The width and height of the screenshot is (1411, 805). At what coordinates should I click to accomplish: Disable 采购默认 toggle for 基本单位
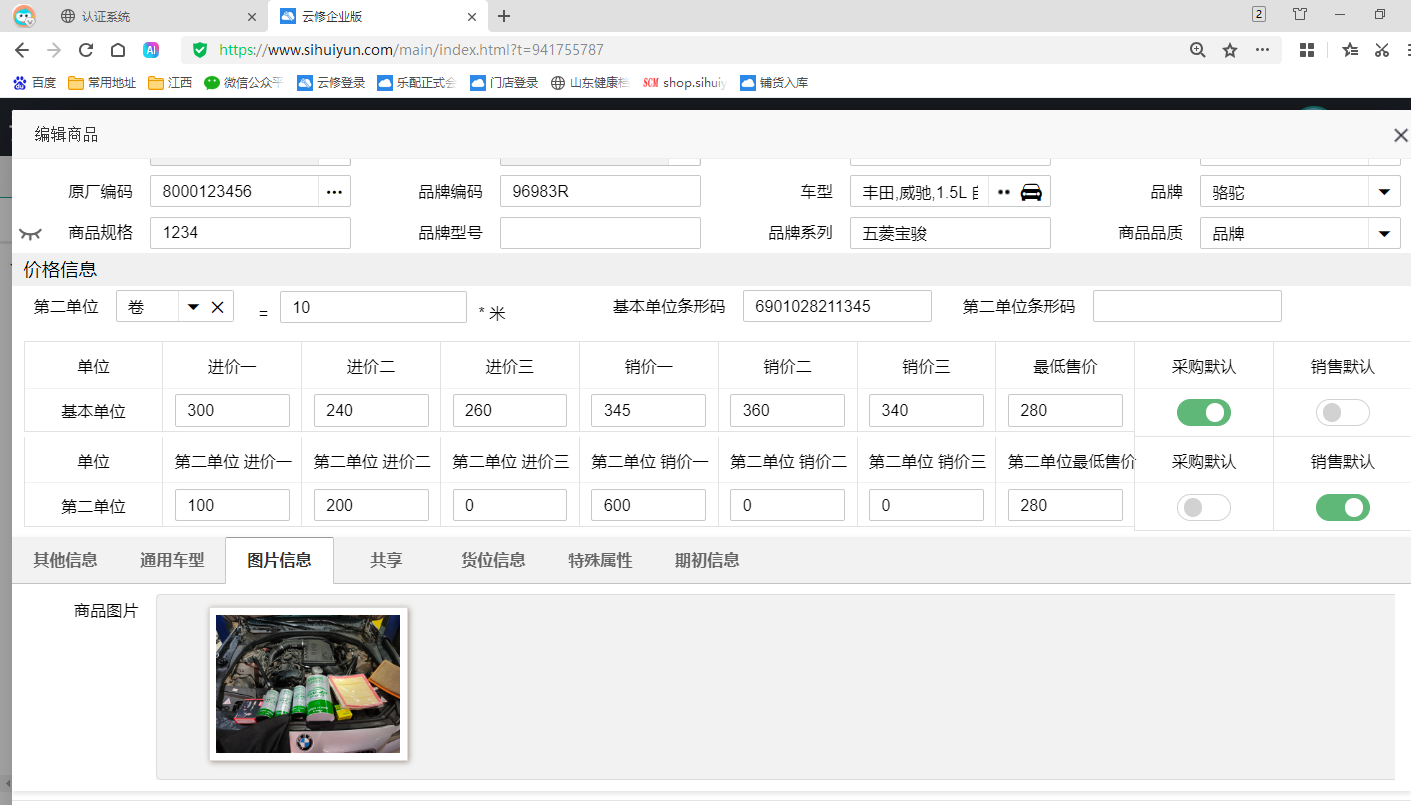tap(1203, 412)
